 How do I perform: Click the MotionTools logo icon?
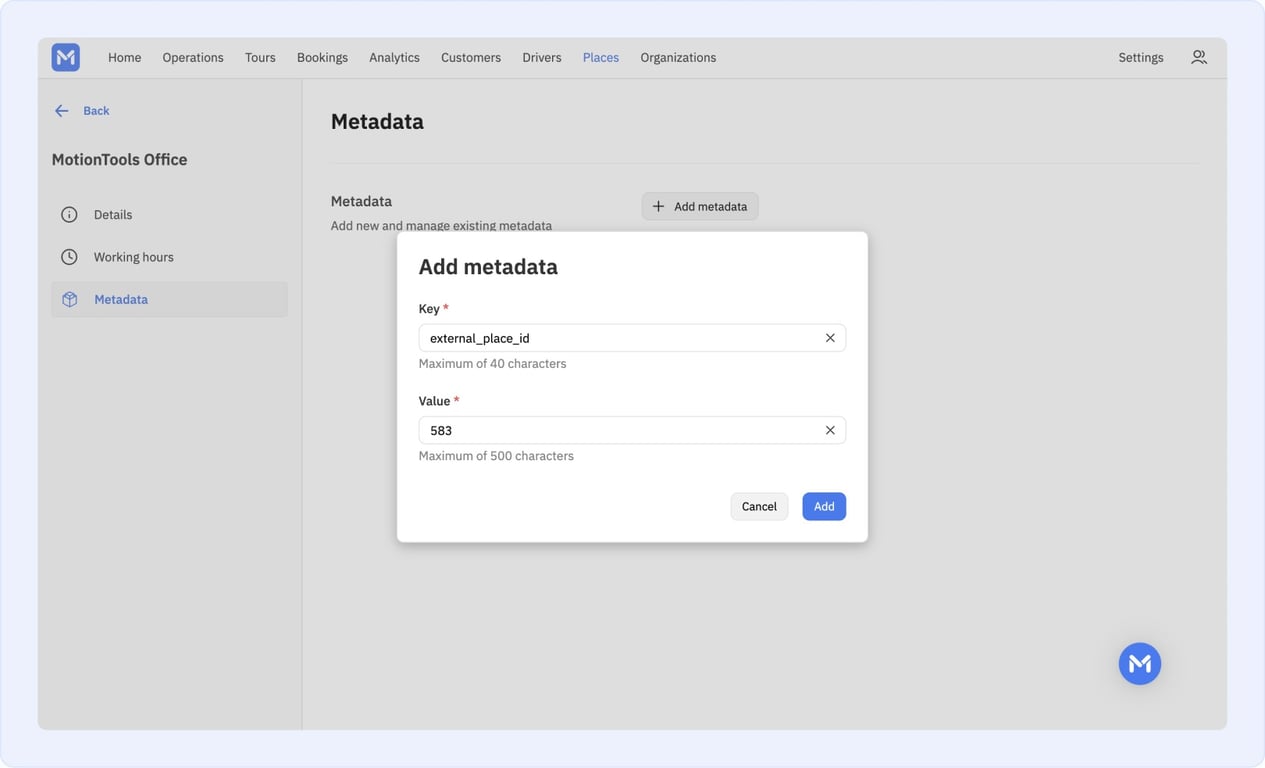pyautogui.click(x=66, y=57)
